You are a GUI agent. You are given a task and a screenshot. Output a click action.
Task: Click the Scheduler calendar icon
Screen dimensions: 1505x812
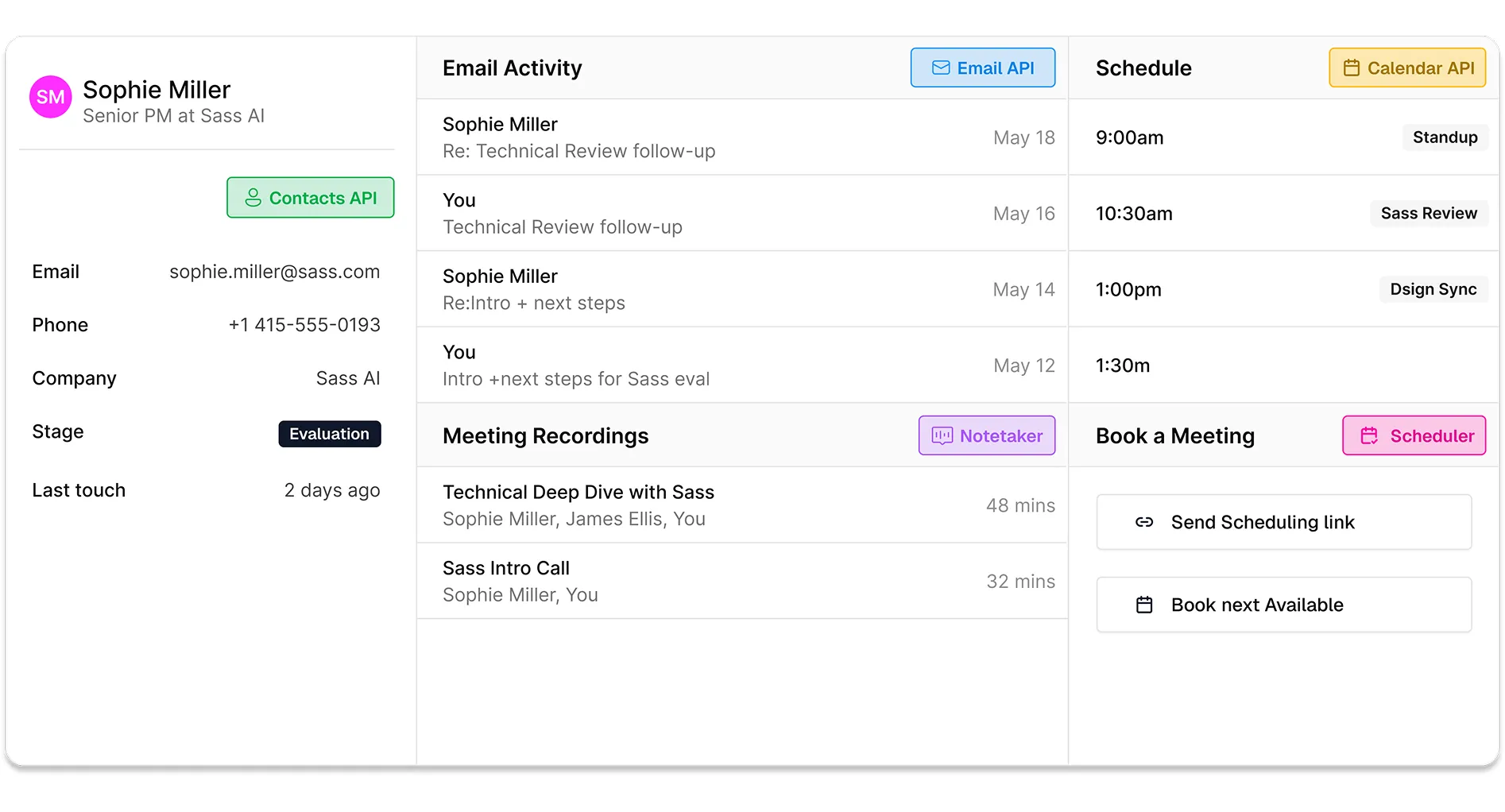point(1369,436)
